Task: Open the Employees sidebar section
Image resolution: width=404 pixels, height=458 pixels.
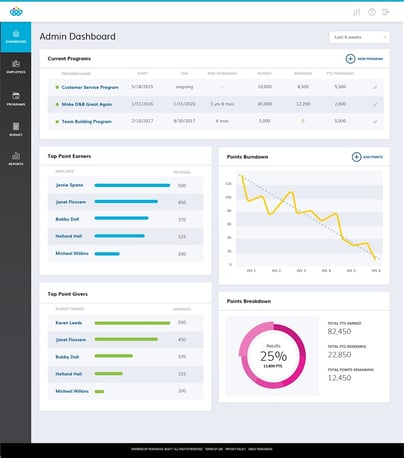Action: coord(16,67)
